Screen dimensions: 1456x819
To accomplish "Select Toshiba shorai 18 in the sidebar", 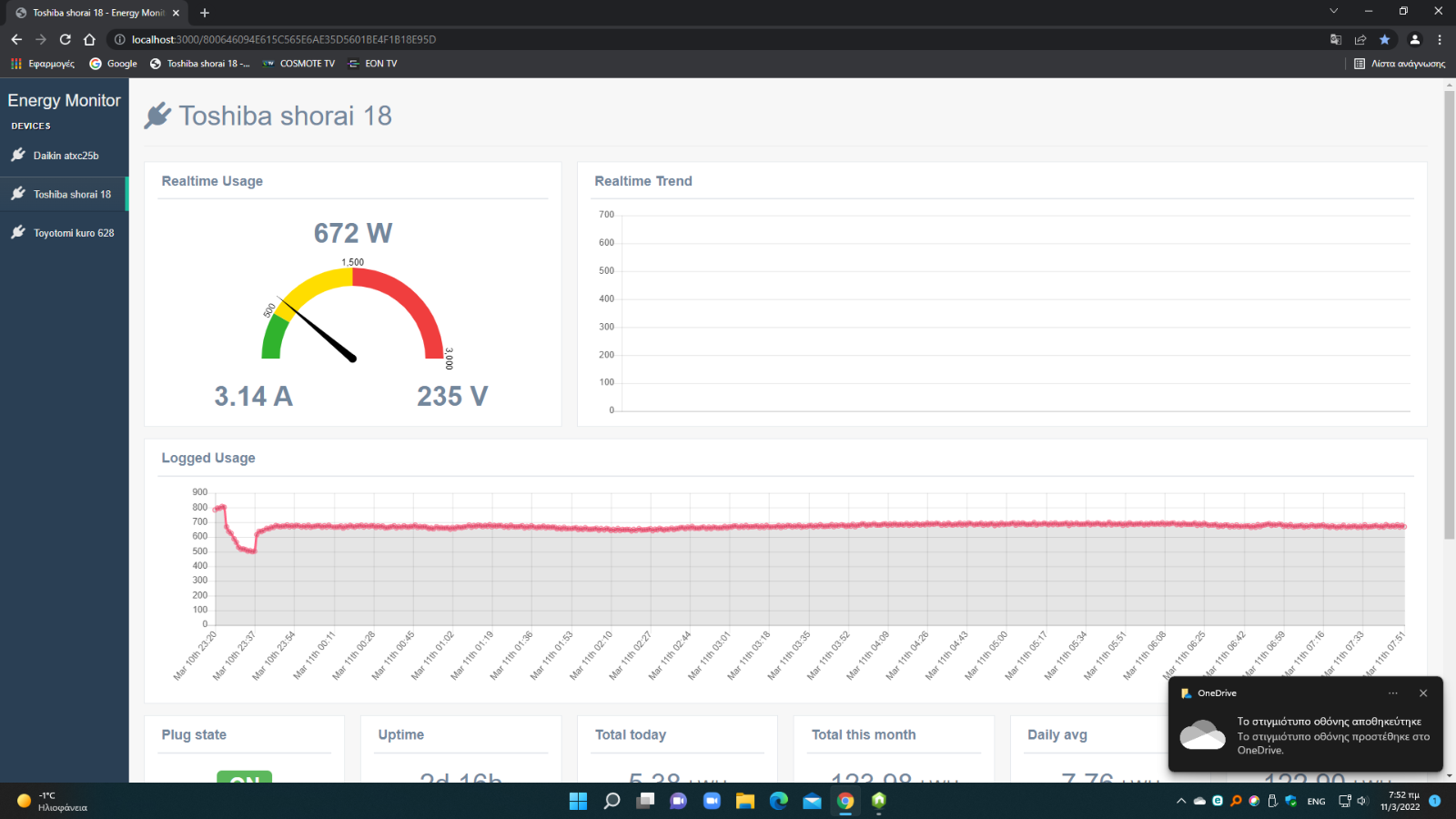I will [x=64, y=194].
